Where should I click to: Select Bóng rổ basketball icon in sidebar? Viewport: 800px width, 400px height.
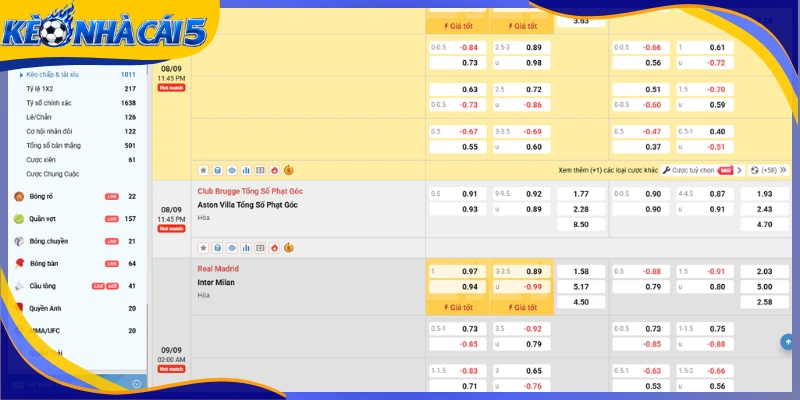(x=19, y=196)
